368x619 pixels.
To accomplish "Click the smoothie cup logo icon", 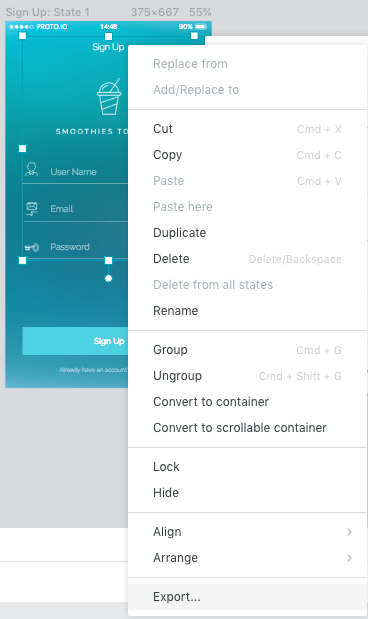I will pyautogui.click(x=109, y=97).
